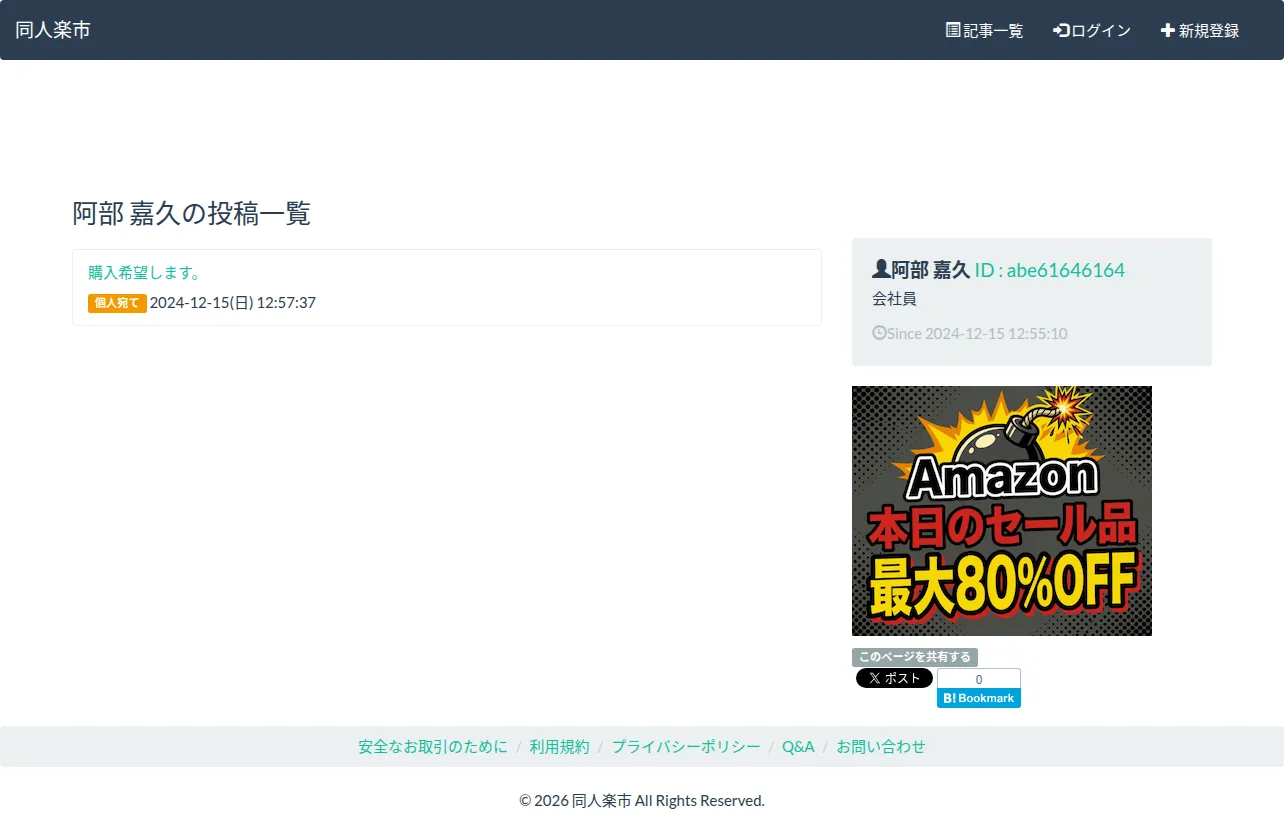
Task: Open the 利用規約 footer link
Action: (x=560, y=747)
